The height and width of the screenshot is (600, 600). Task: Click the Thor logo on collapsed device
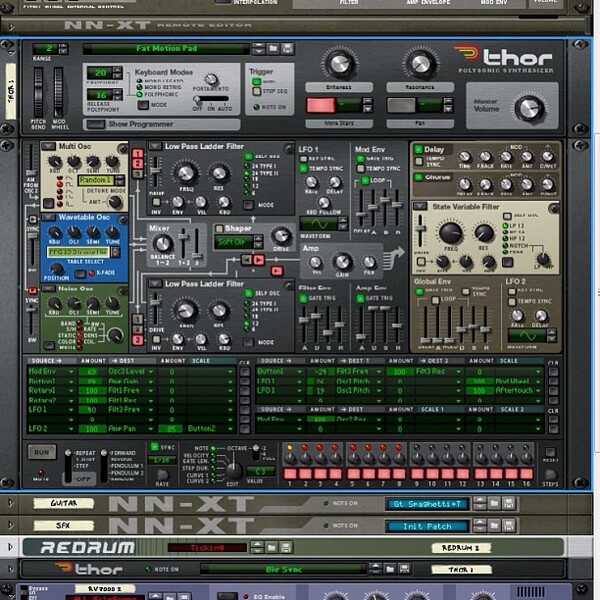[x=89, y=569]
